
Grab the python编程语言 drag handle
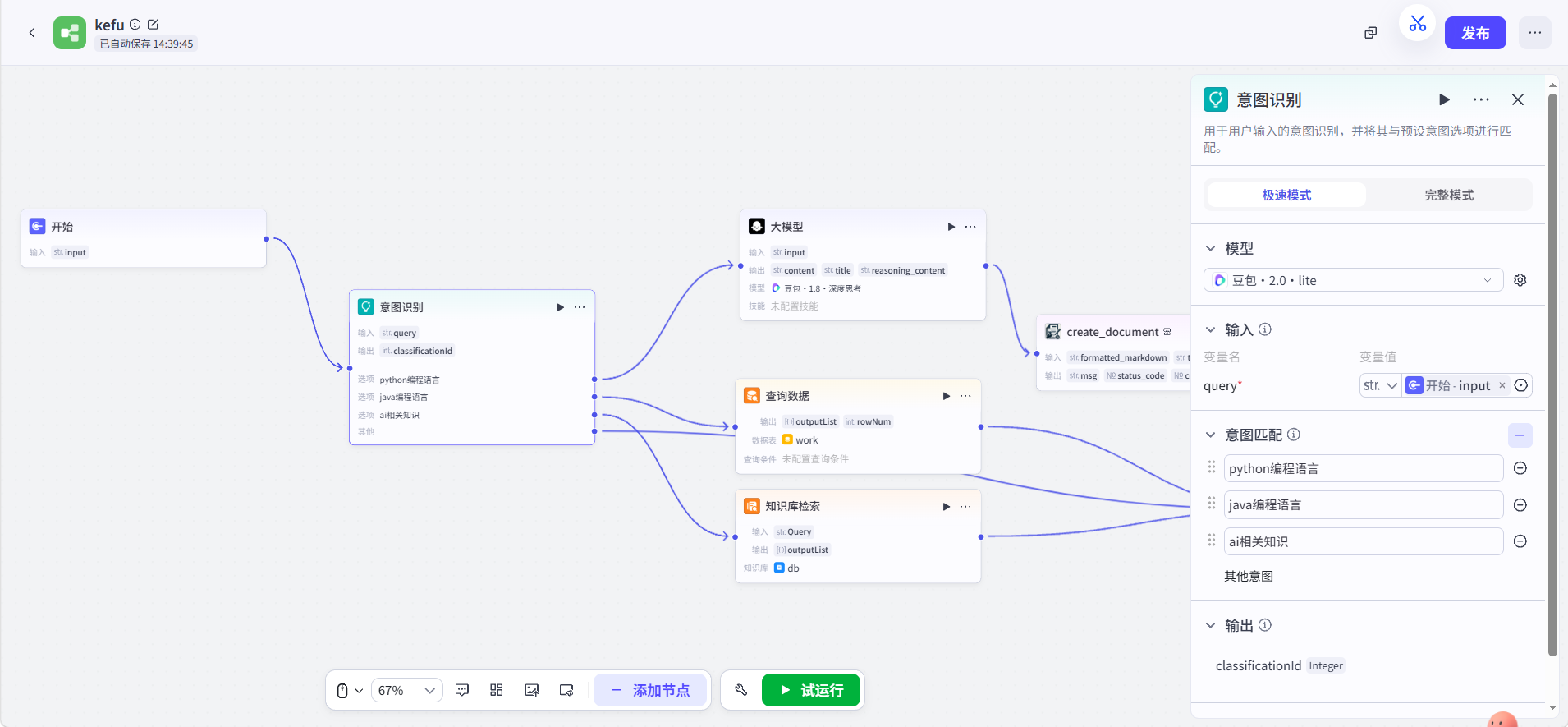pyautogui.click(x=1212, y=467)
